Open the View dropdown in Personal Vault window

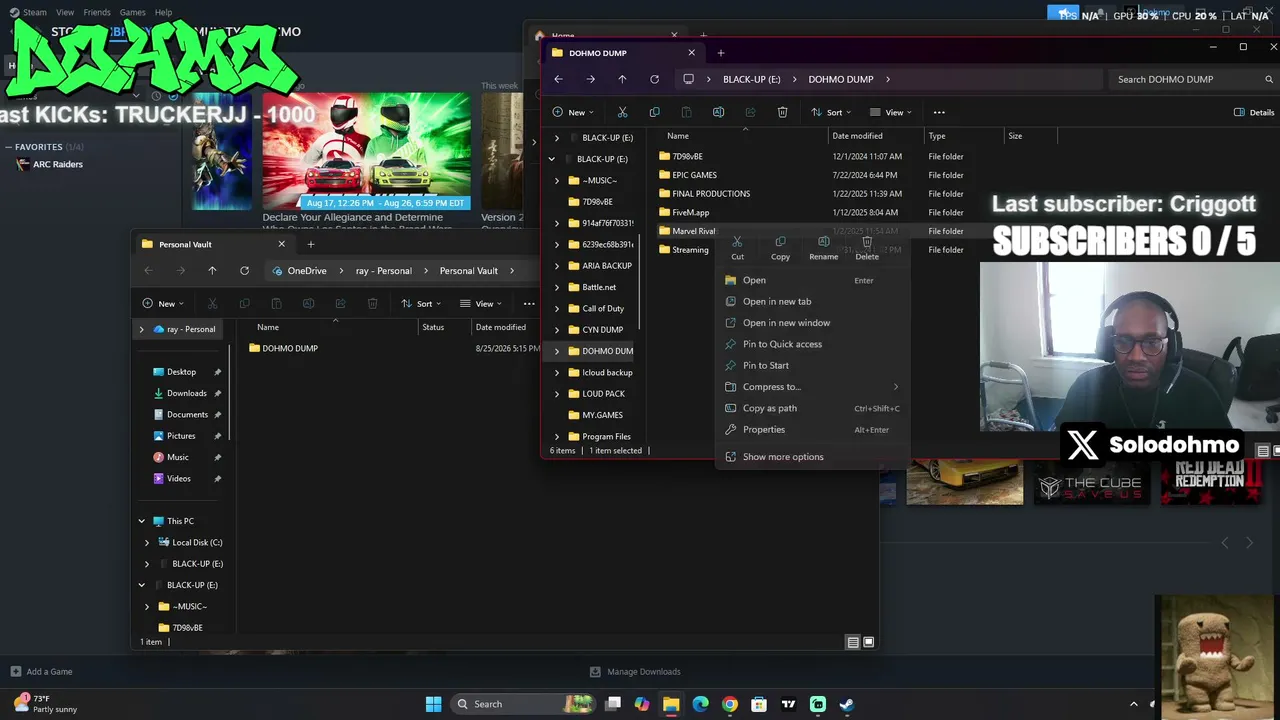[x=482, y=303]
